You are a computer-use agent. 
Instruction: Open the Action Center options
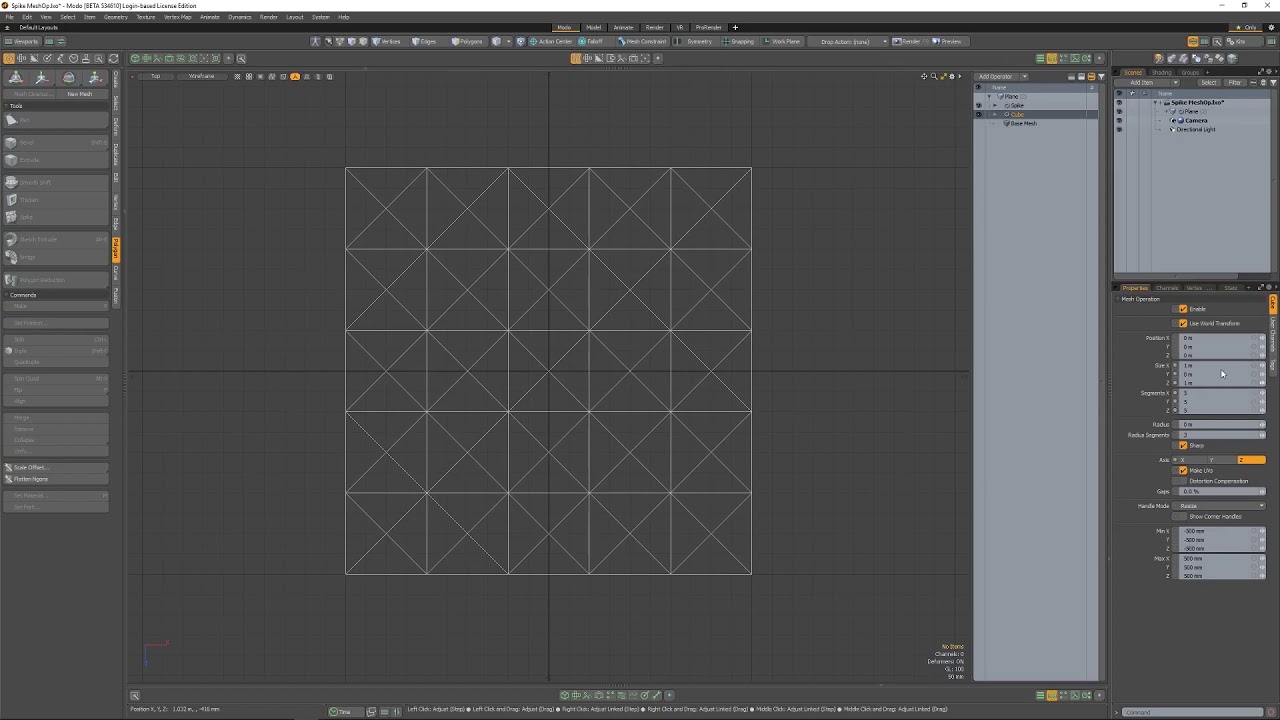(551, 41)
